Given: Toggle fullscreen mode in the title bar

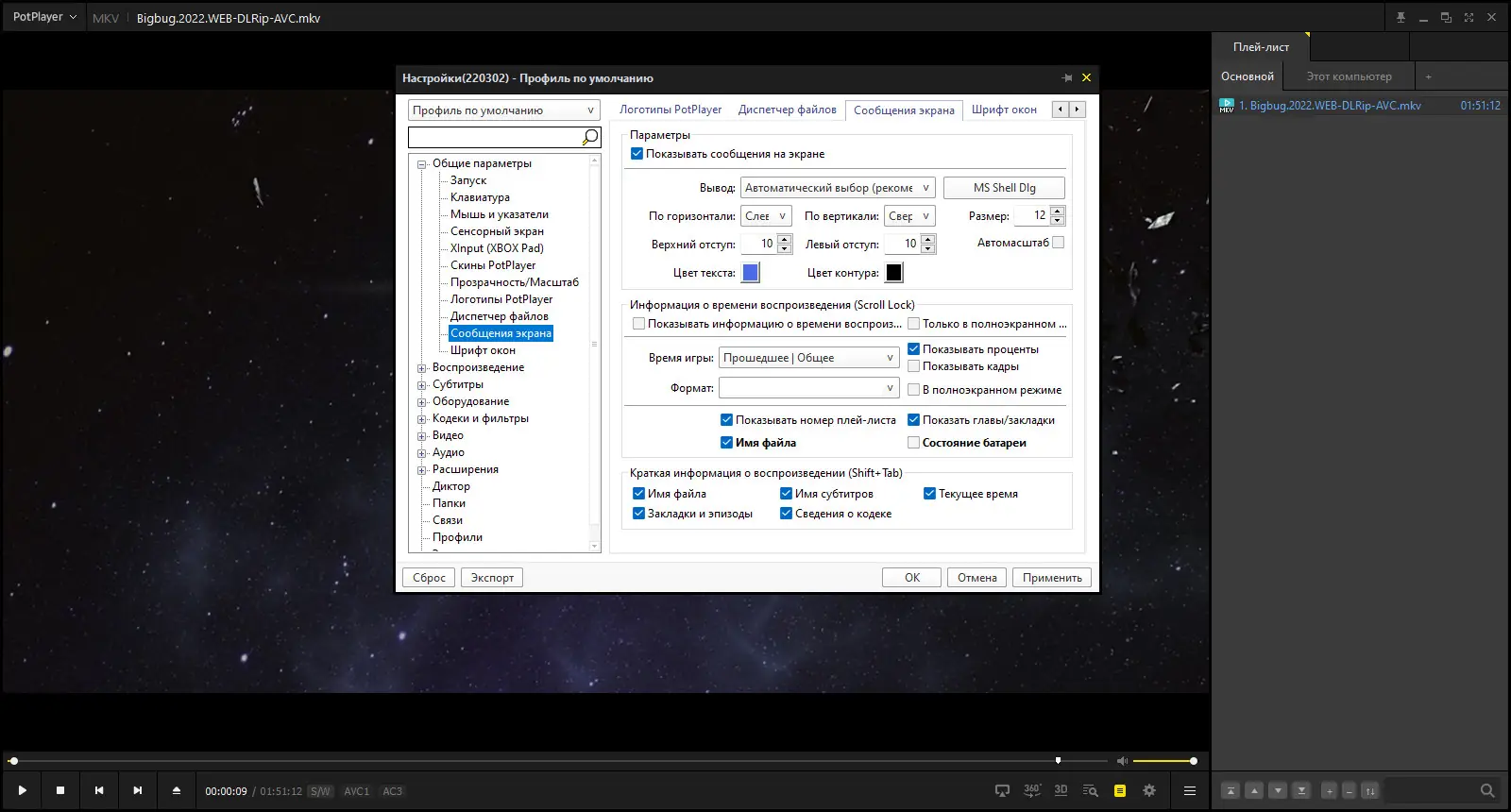Looking at the screenshot, I should 1469,17.
